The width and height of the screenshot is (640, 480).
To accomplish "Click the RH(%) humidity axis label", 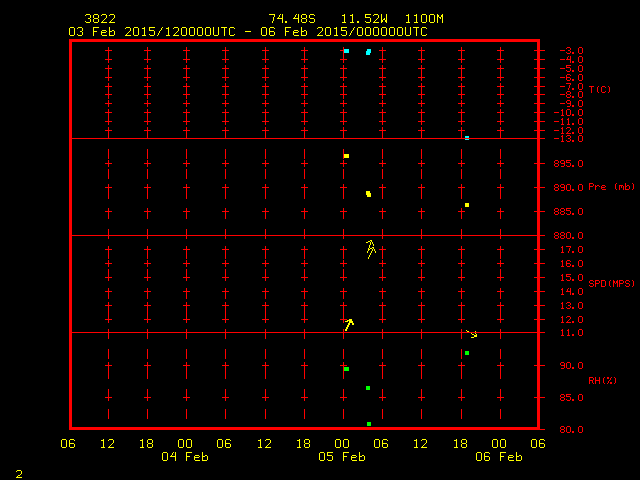I will [602, 380].
